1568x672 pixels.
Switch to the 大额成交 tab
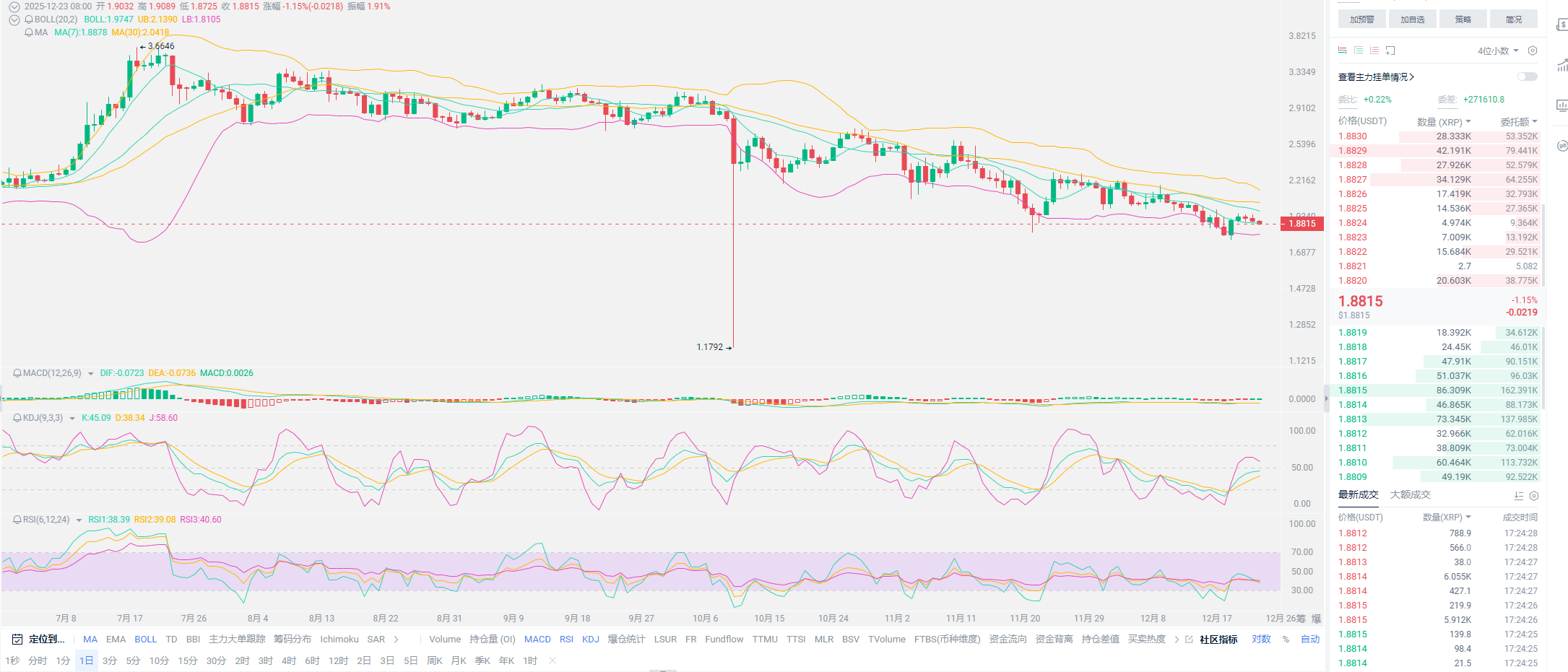click(x=1410, y=495)
